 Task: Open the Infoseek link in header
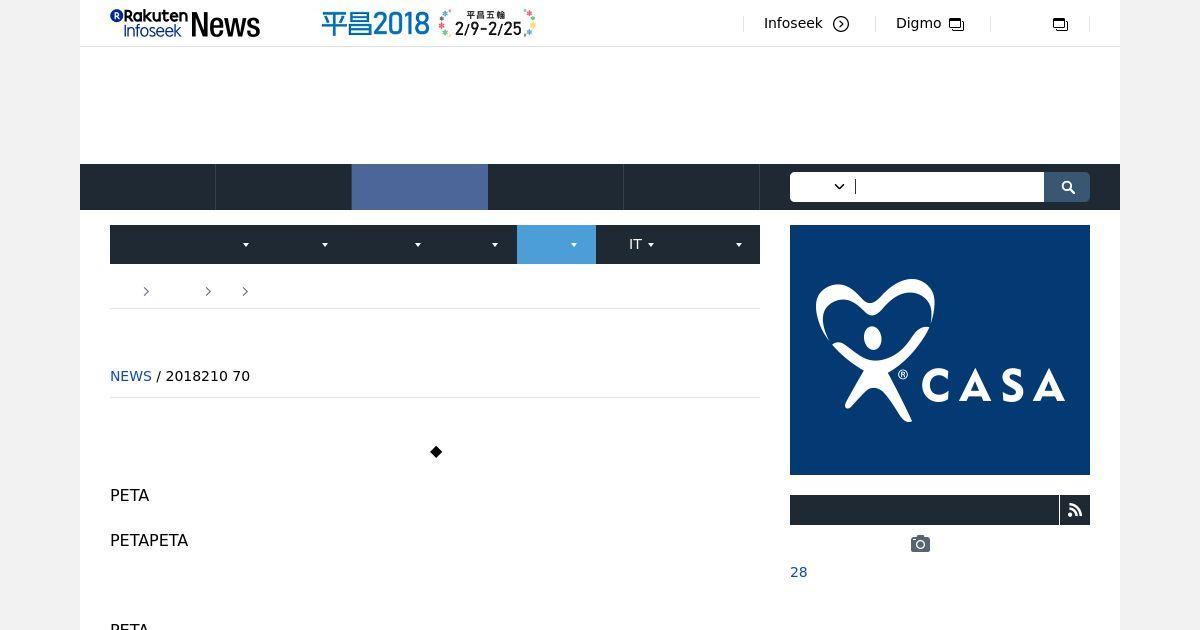point(793,23)
